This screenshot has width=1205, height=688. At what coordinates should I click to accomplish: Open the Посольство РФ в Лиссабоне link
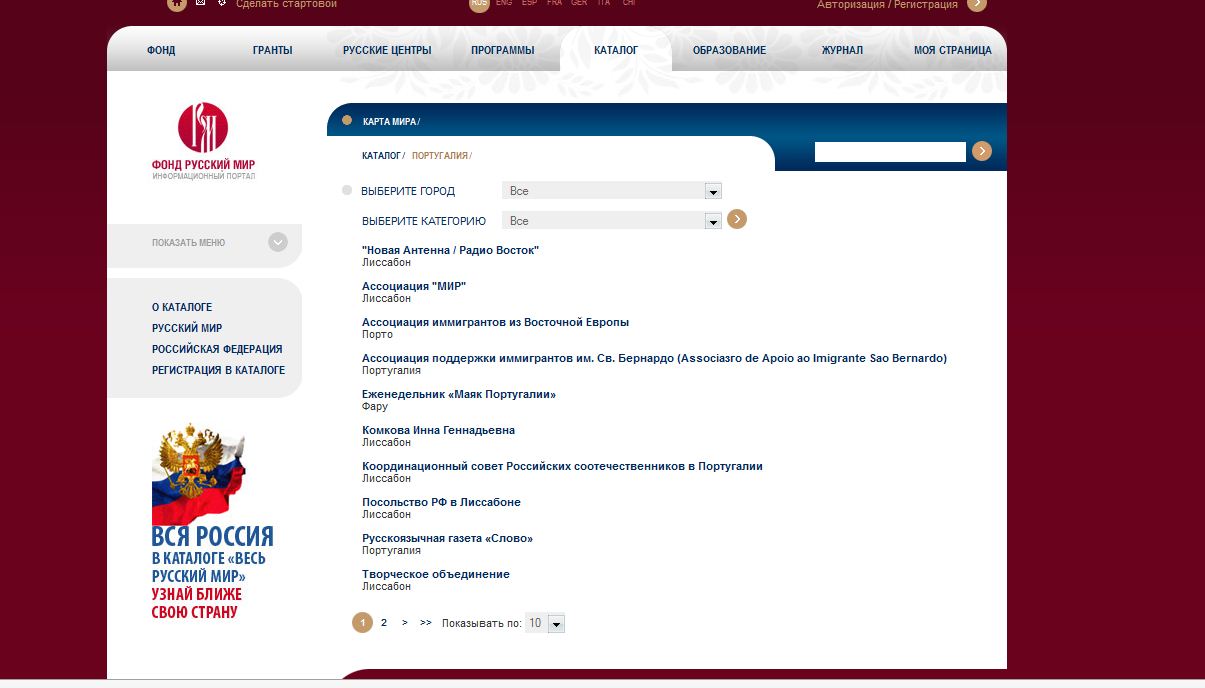point(441,502)
